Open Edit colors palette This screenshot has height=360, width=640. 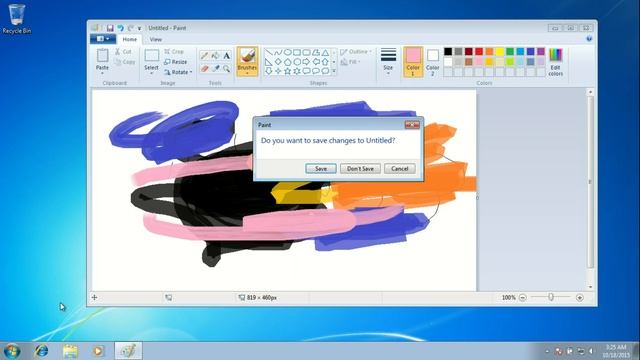pyautogui.click(x=556, y=61)
